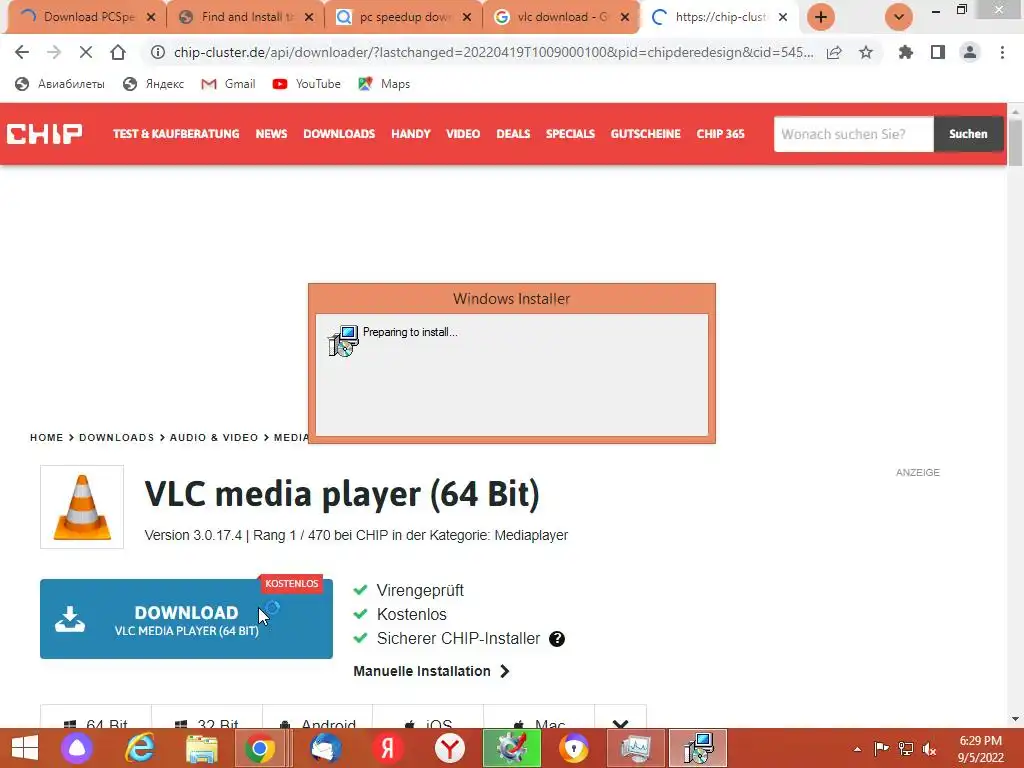Close the vlc download tab

625,17
